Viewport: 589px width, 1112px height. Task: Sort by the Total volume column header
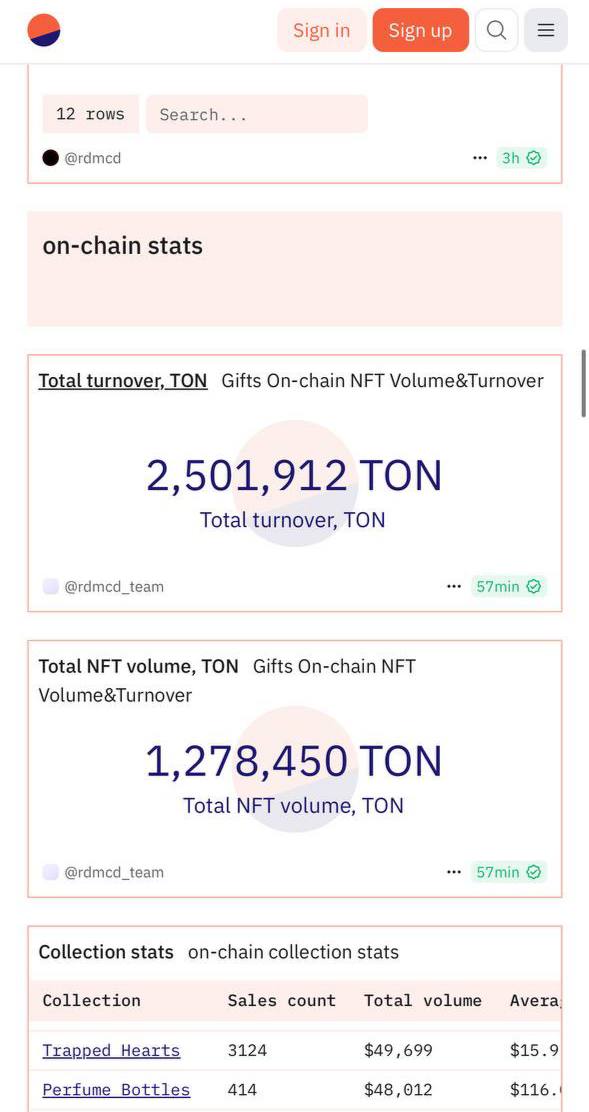coord(422,1001)
